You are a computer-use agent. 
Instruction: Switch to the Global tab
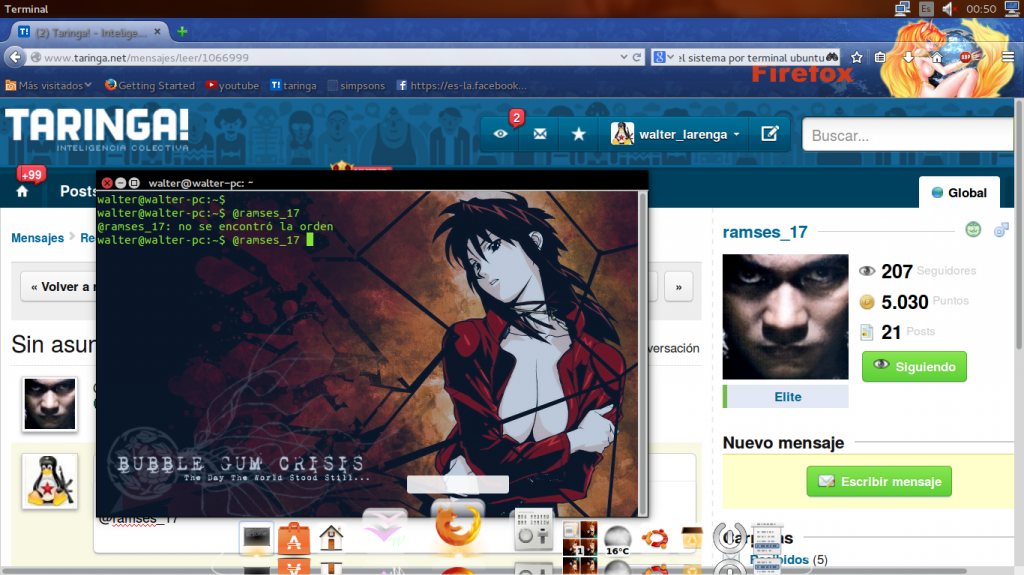pos(959,193)
